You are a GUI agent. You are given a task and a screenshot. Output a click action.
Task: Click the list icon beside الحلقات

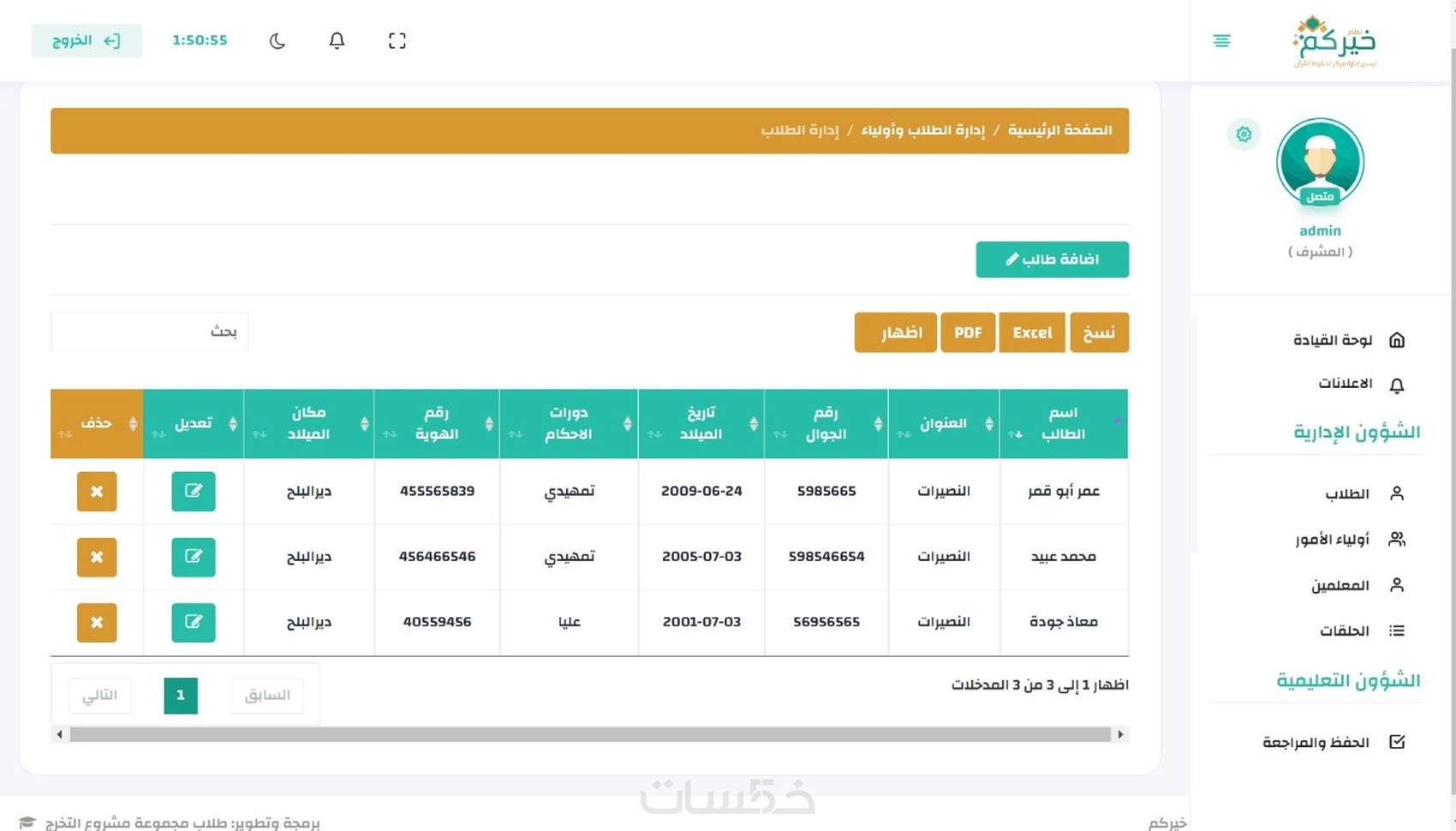(x=1397, y=631)
